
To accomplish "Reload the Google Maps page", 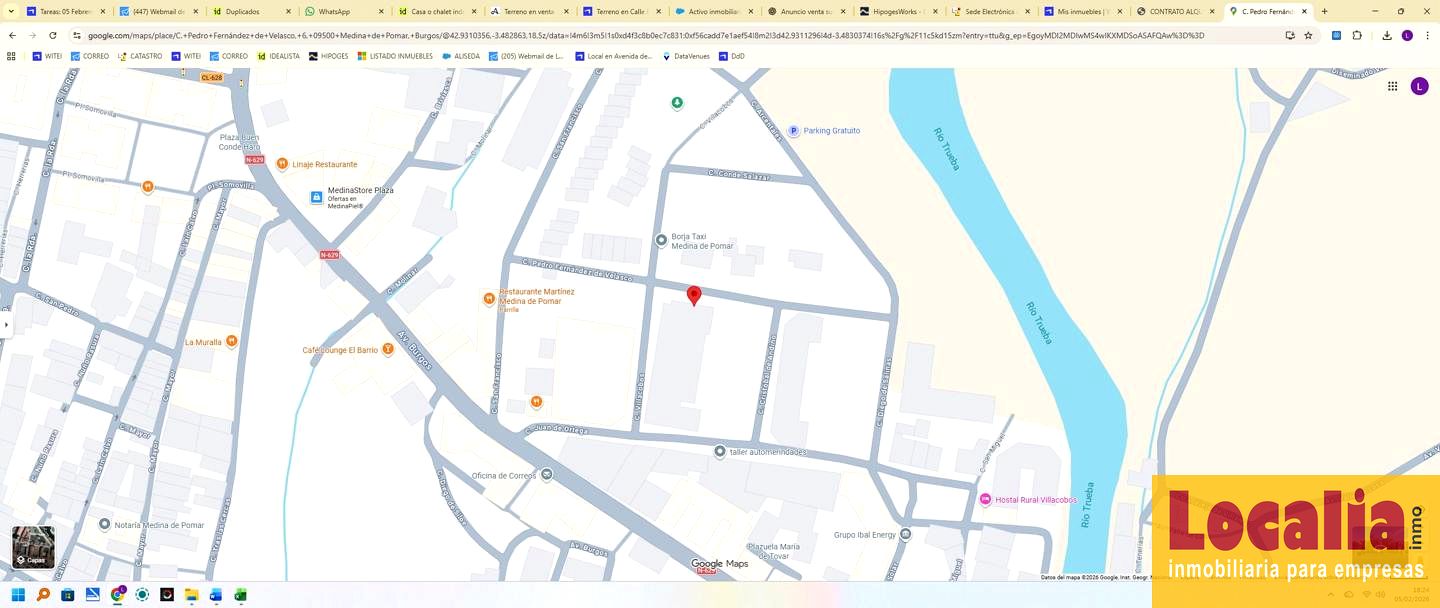I will coord(53,35).
